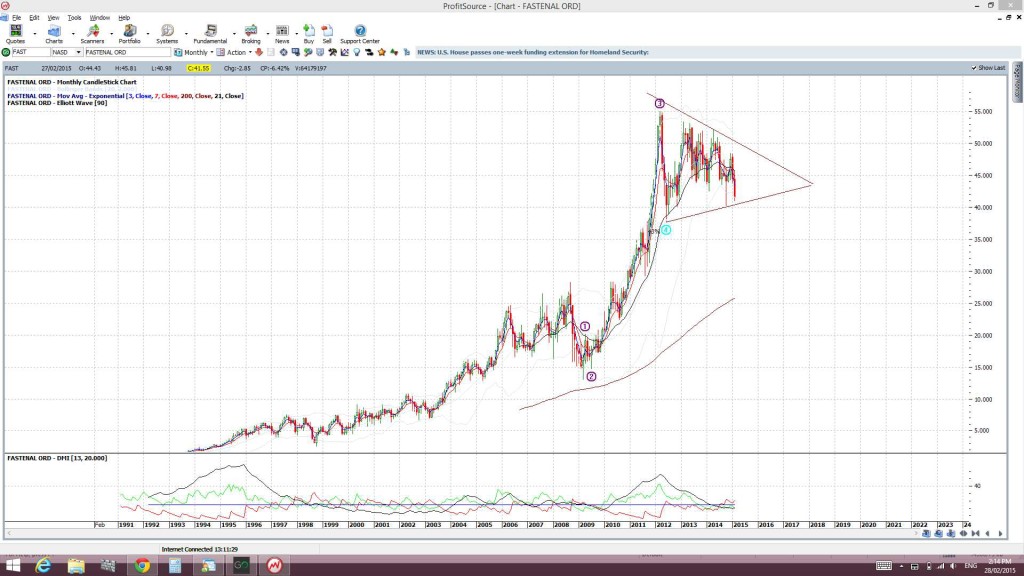Open the Edit menu

tap(34, 18)
